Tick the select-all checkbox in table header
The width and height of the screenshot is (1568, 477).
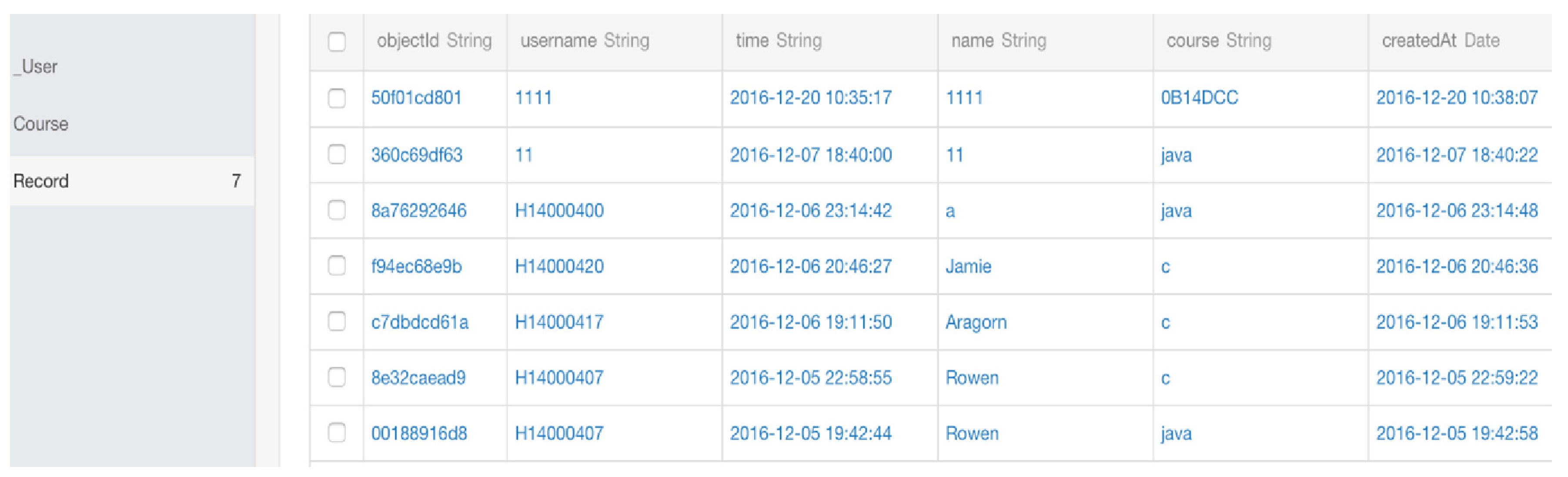point(337,42)
